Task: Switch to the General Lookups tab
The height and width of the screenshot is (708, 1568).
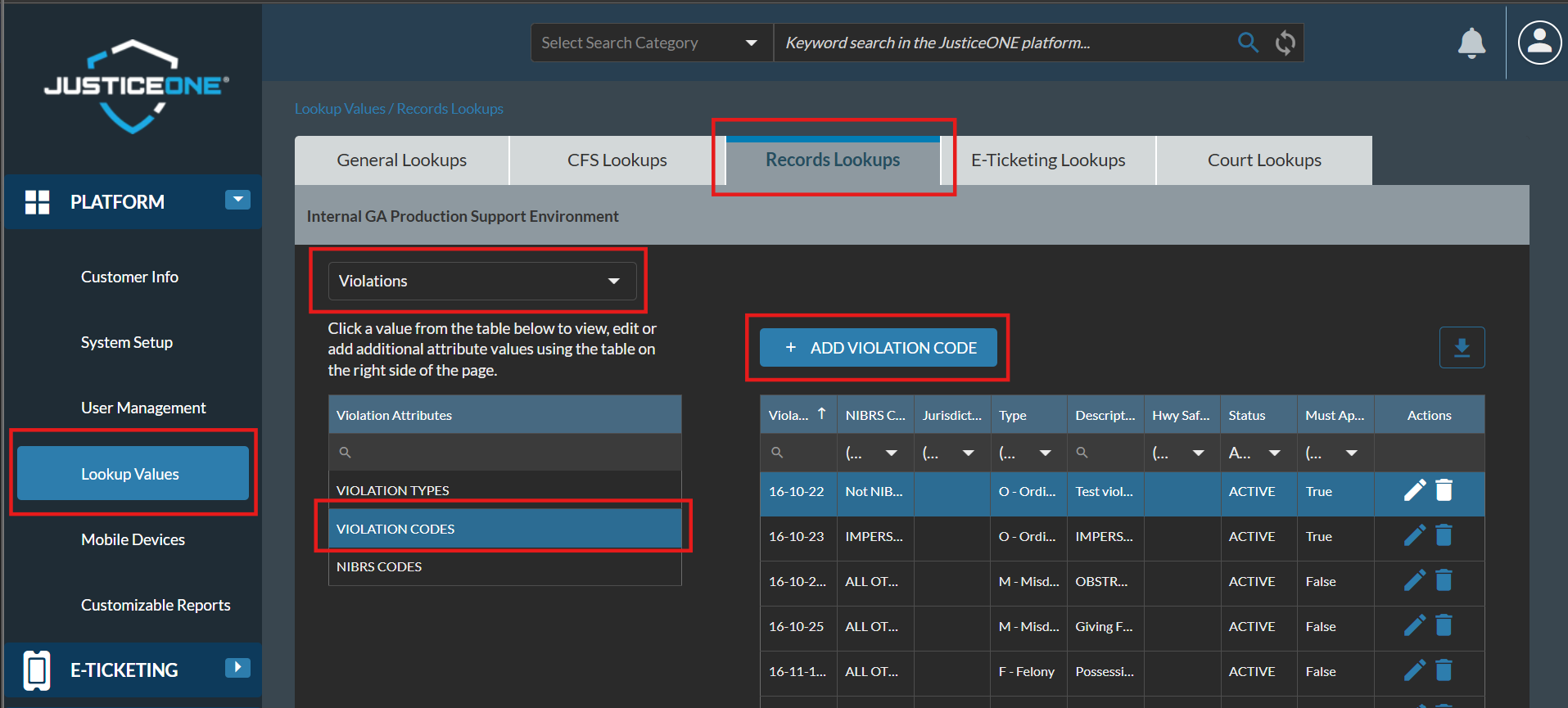Action: click(x=401, y=160)
